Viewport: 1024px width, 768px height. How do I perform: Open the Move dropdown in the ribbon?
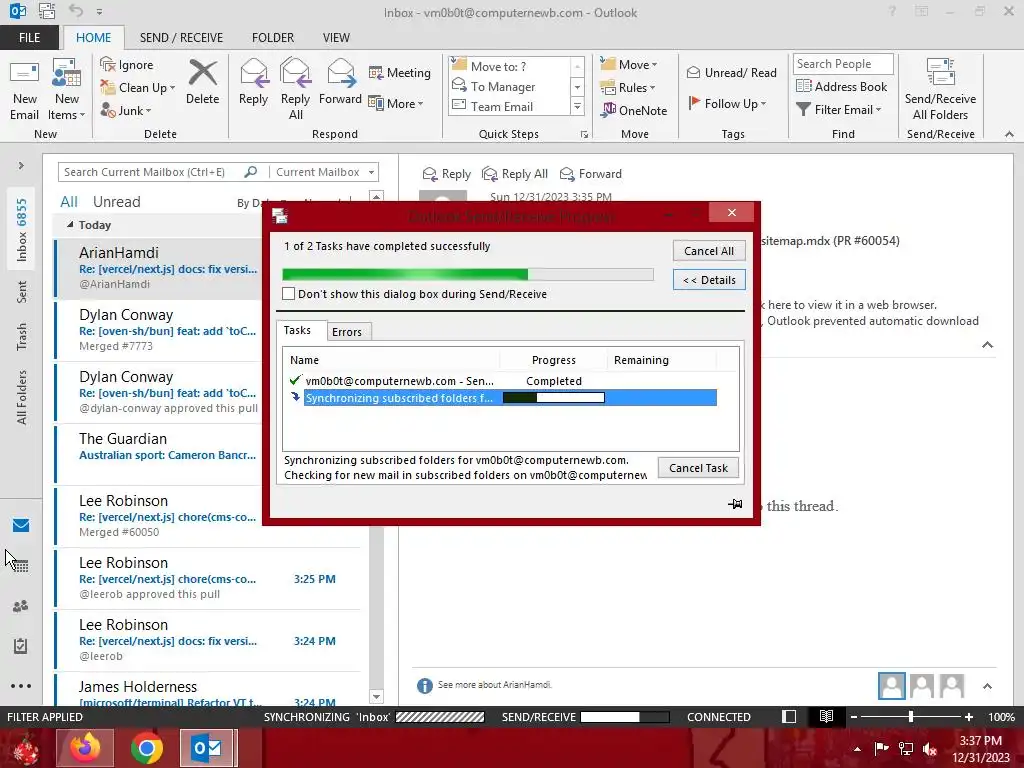630,65
